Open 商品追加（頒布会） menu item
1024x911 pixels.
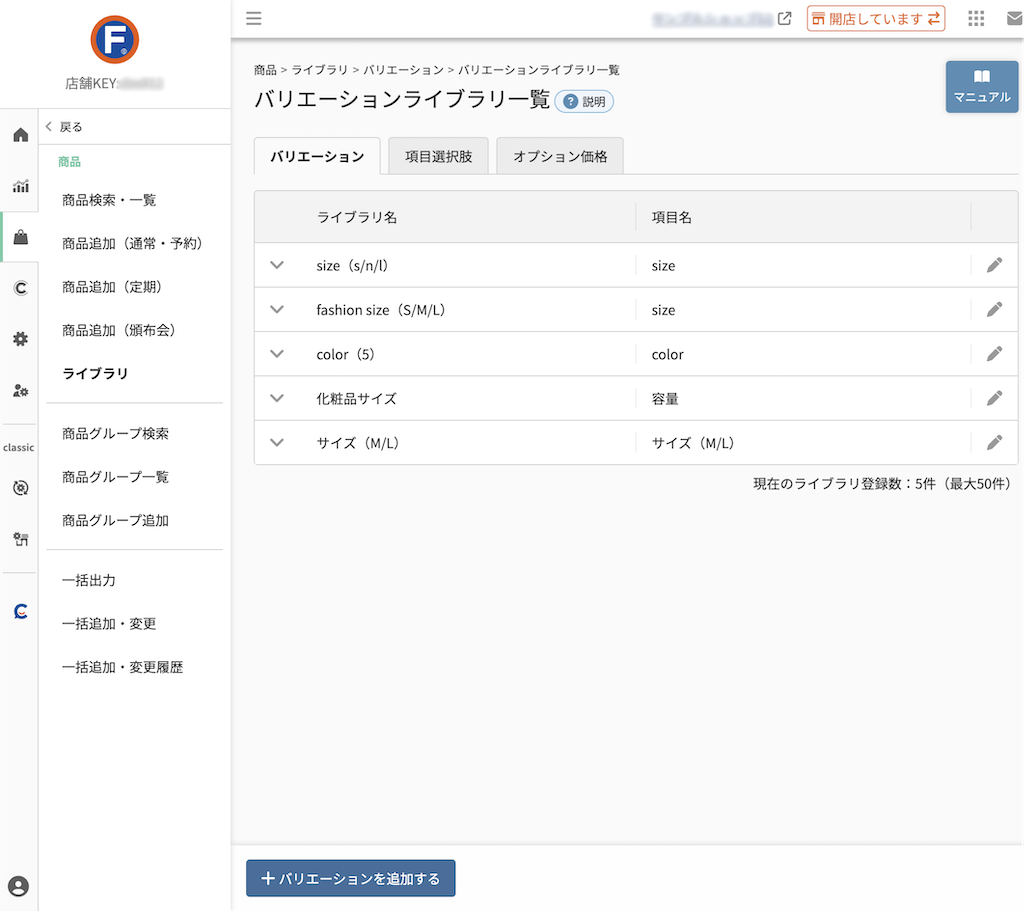(119, 330)
